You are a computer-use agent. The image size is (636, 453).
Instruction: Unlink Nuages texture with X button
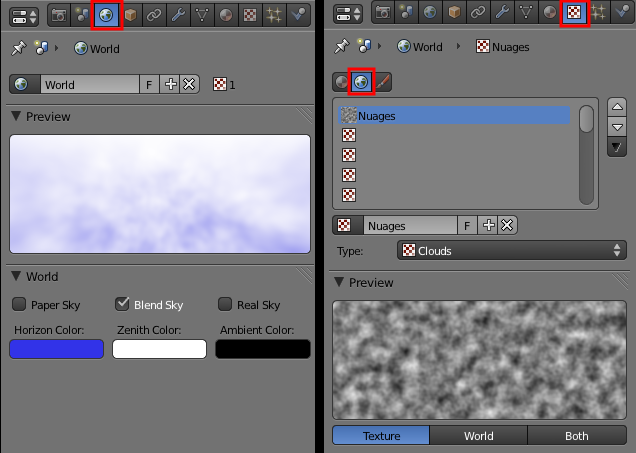507,225
